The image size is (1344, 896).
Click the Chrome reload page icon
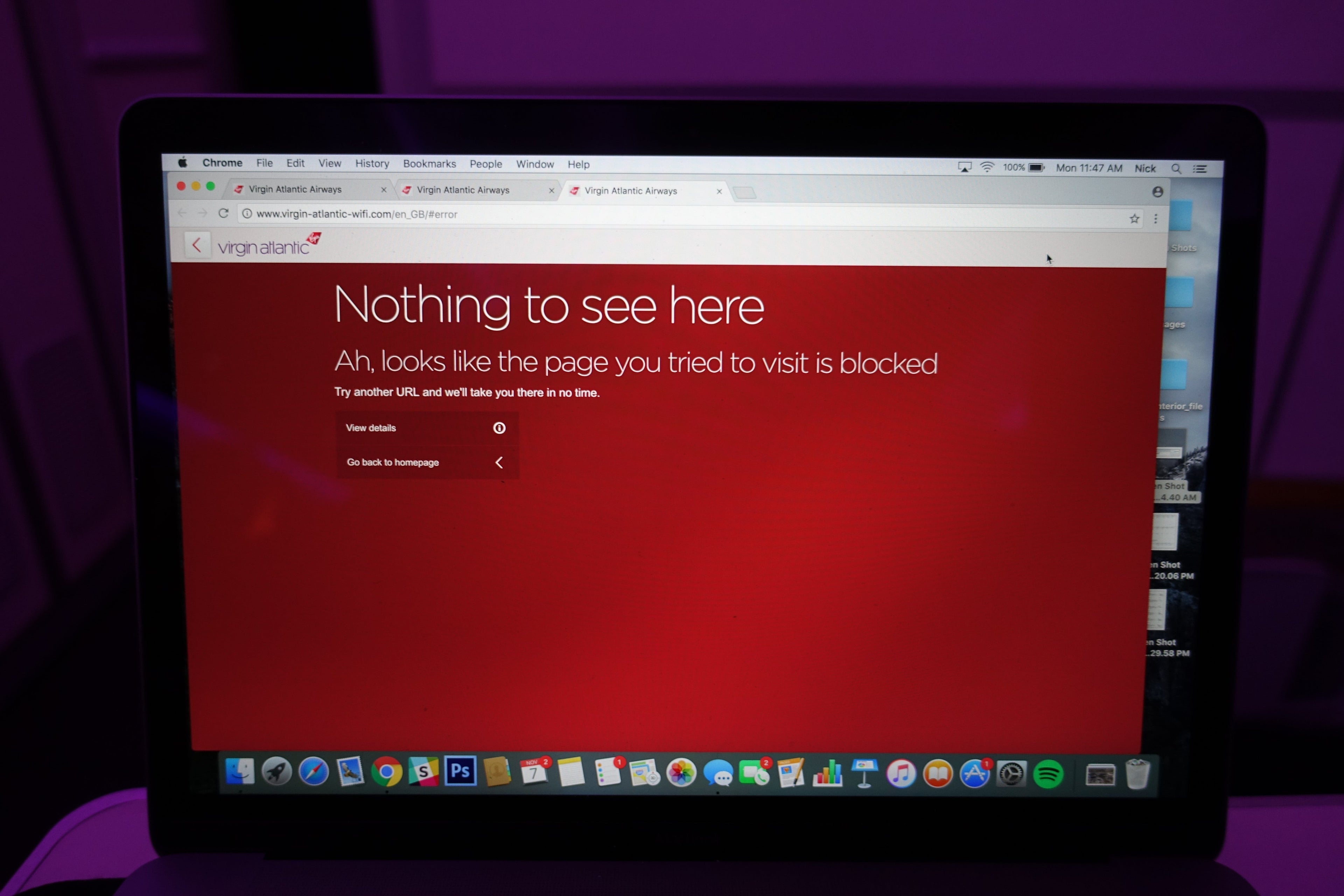[x=223, y=213]
